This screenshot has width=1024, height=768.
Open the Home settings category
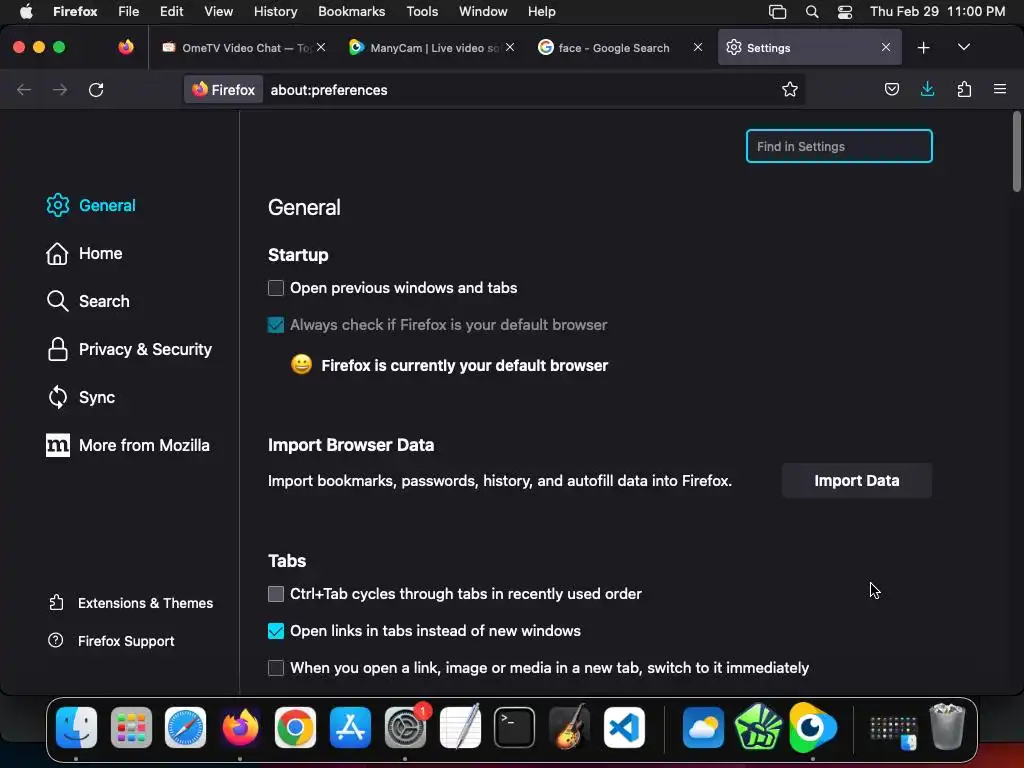click(84, 253)
